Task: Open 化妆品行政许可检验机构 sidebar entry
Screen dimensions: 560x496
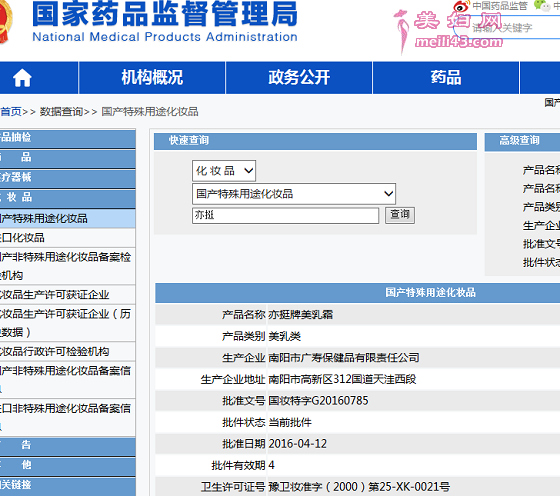Action: 68,351
